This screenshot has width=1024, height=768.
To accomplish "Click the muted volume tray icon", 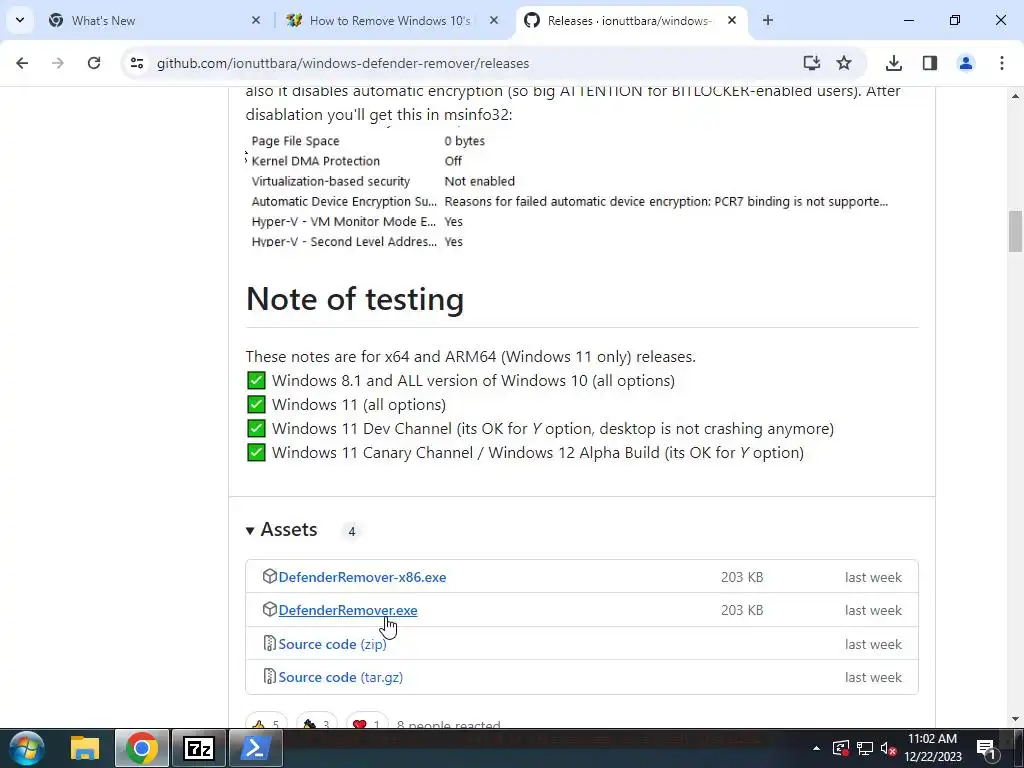I will click(x=888, y=748).
